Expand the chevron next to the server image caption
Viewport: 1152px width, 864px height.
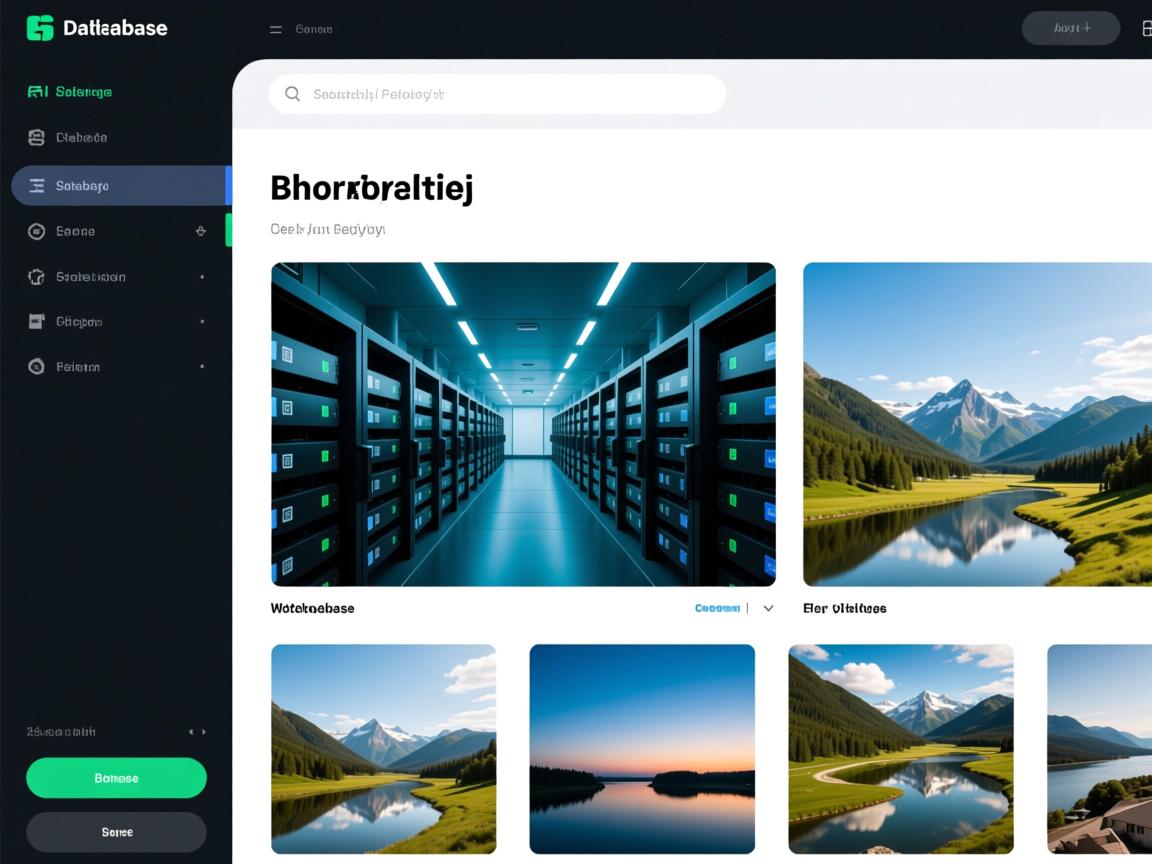click(768, 608)
